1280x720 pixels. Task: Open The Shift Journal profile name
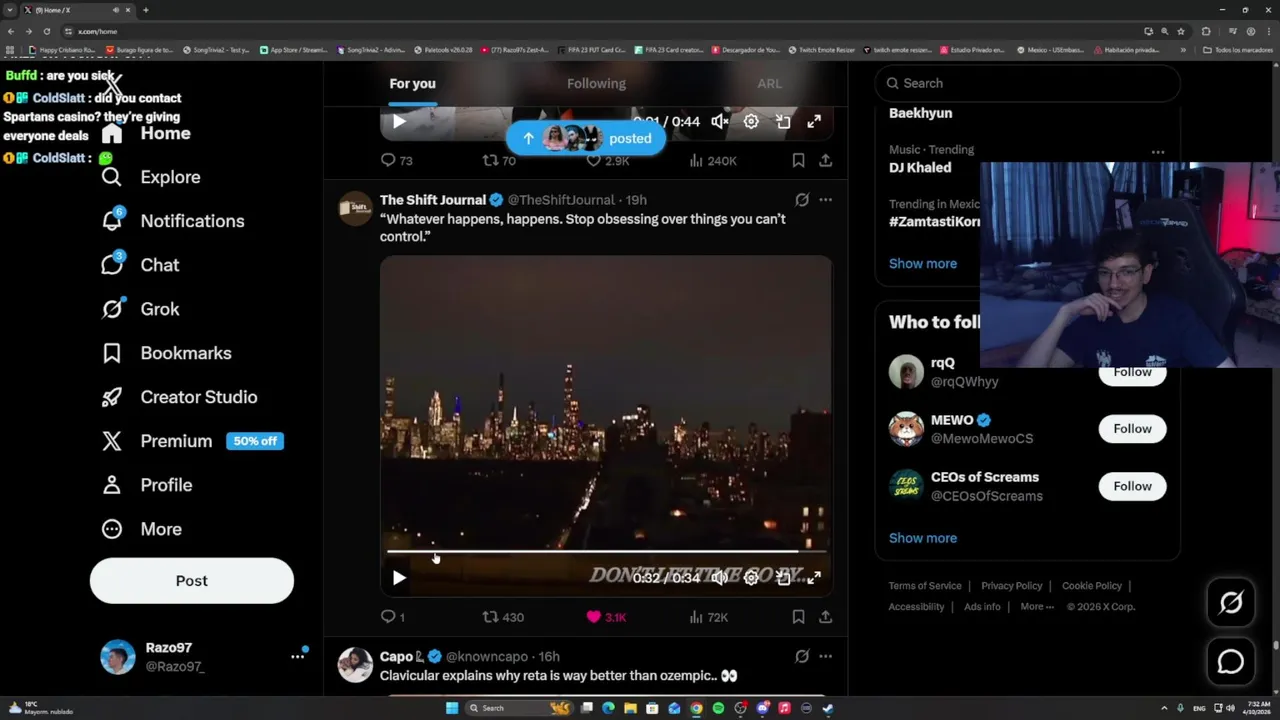click(x=433, y=200)
